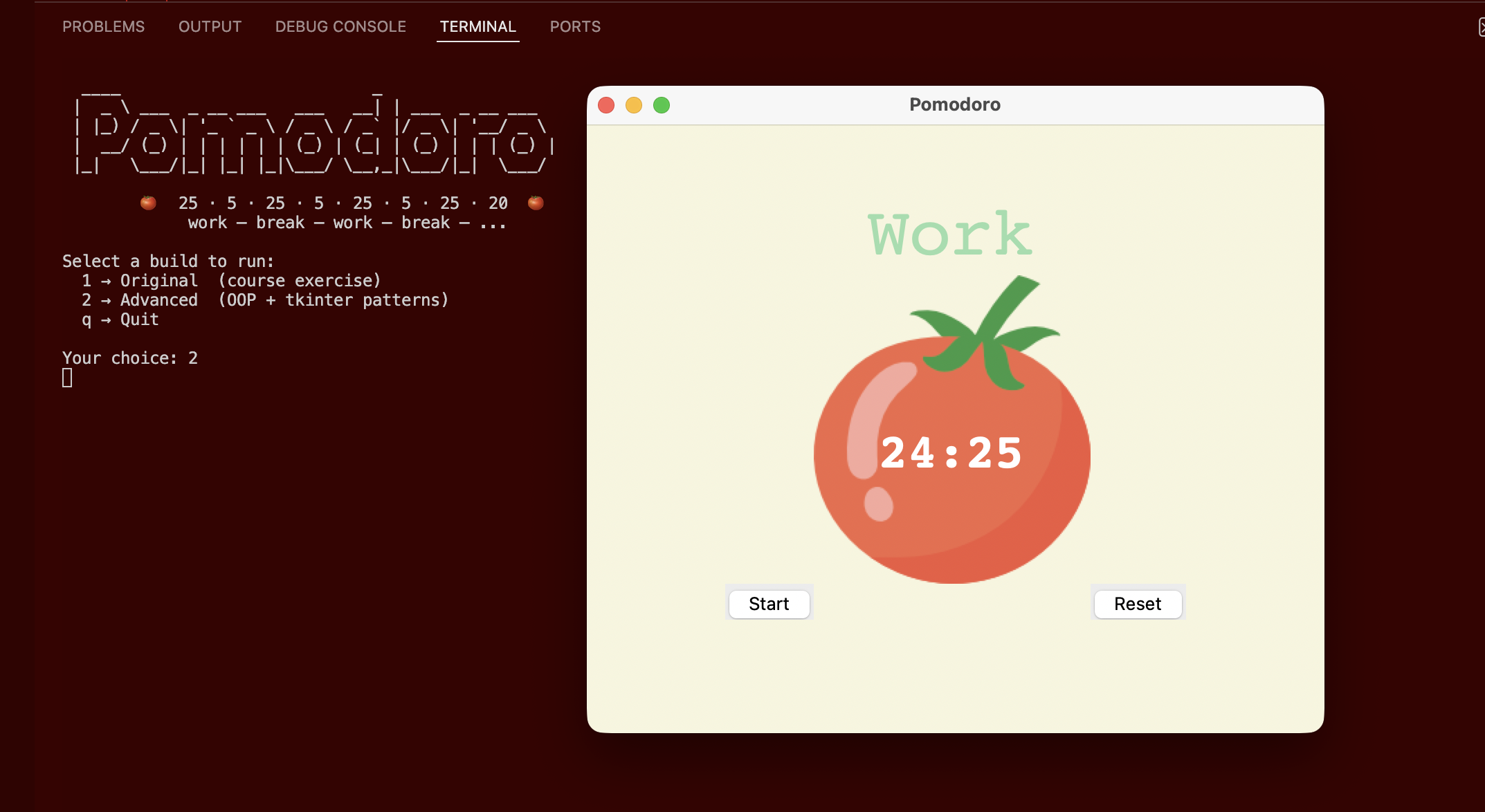Click the 'Your choice: 2' prompt line
This screenshot has width=1485, height=812.
pyautogui.click(x=130, y=358)
